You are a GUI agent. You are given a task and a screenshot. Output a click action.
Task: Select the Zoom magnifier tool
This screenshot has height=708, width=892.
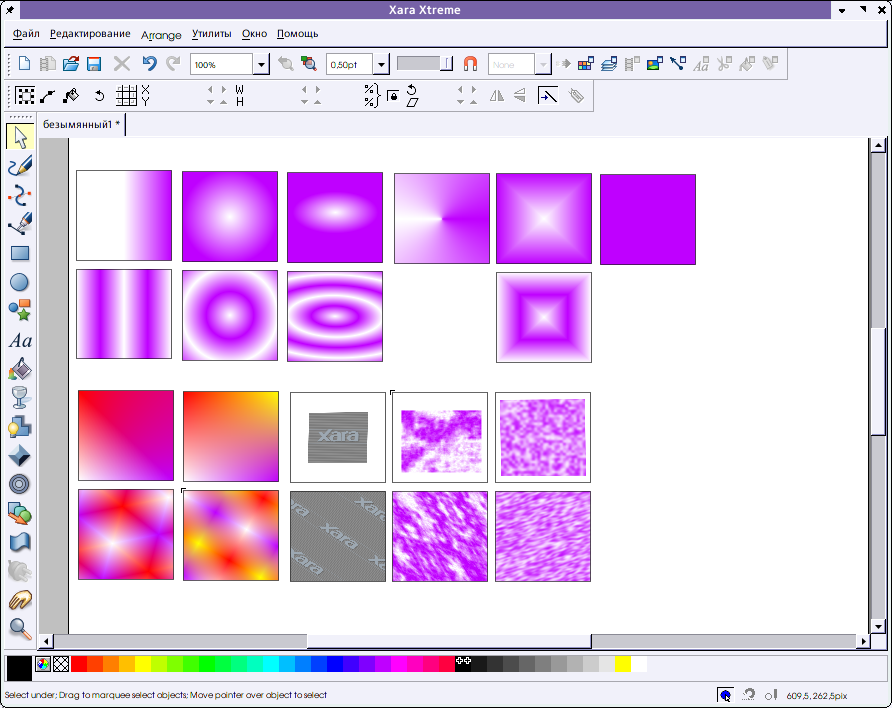click(x=20, y=628)
